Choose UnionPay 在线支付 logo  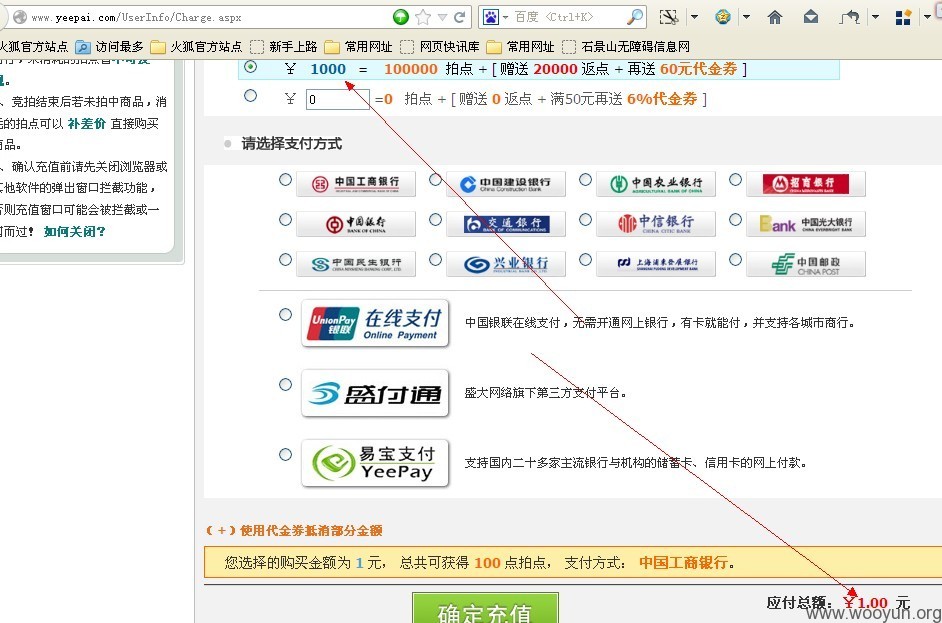click(x=375, y=323)
